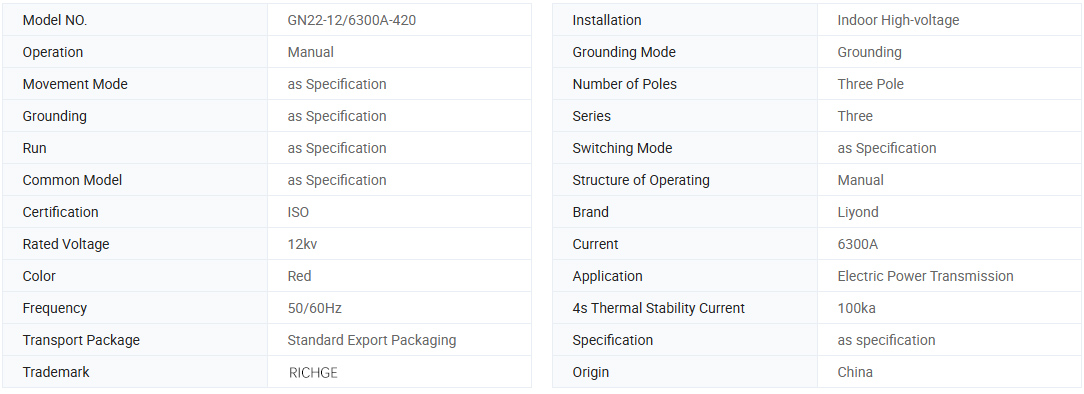Image resolution: width=1084 pixels, height=394 pixels.
Task: Click the Three Pole value
Action: pyautogui.click(x=870, y=84)
